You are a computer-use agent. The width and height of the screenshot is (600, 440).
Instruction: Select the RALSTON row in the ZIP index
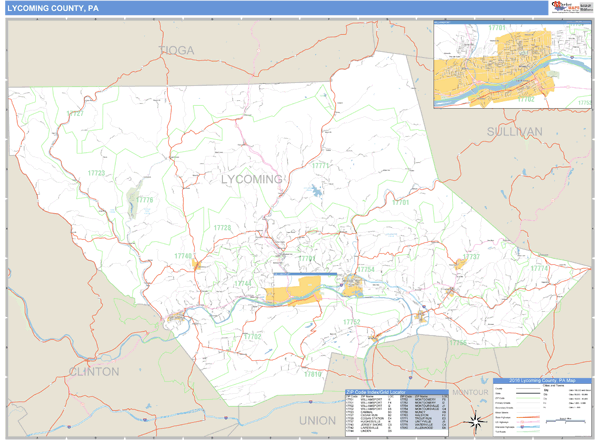[x=424, y=415]
